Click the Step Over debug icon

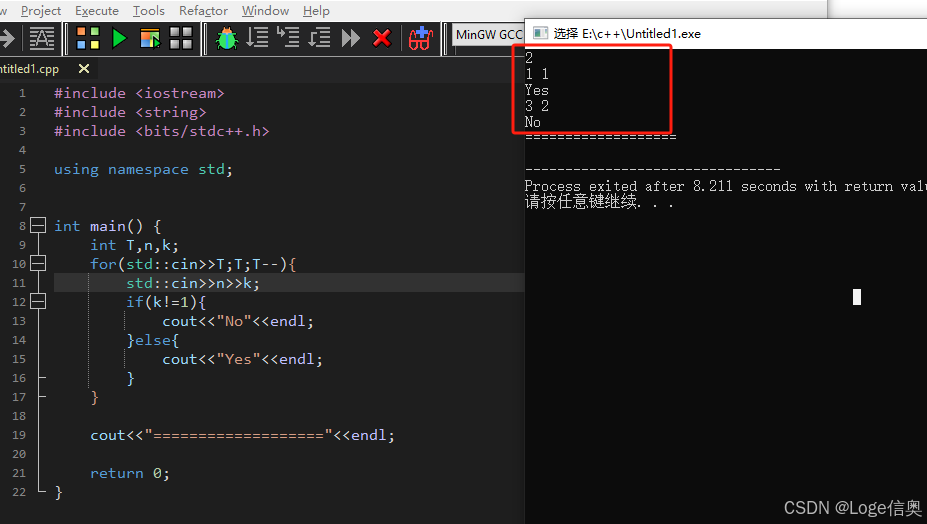[258, 38]
